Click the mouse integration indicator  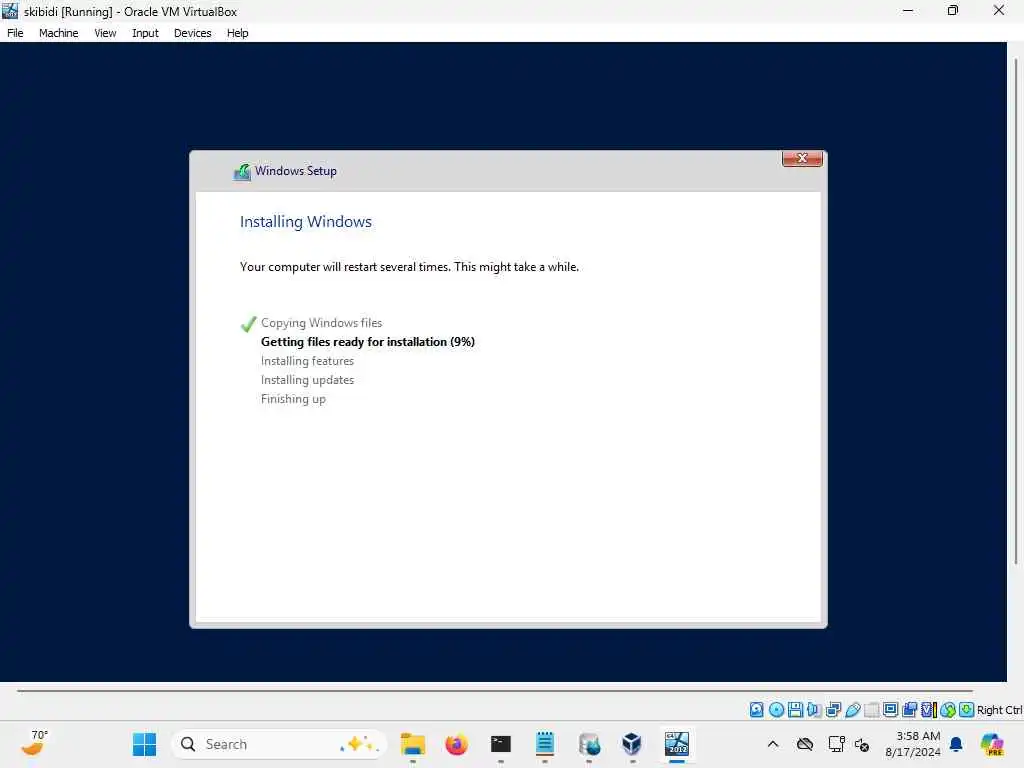click(948, 709)
